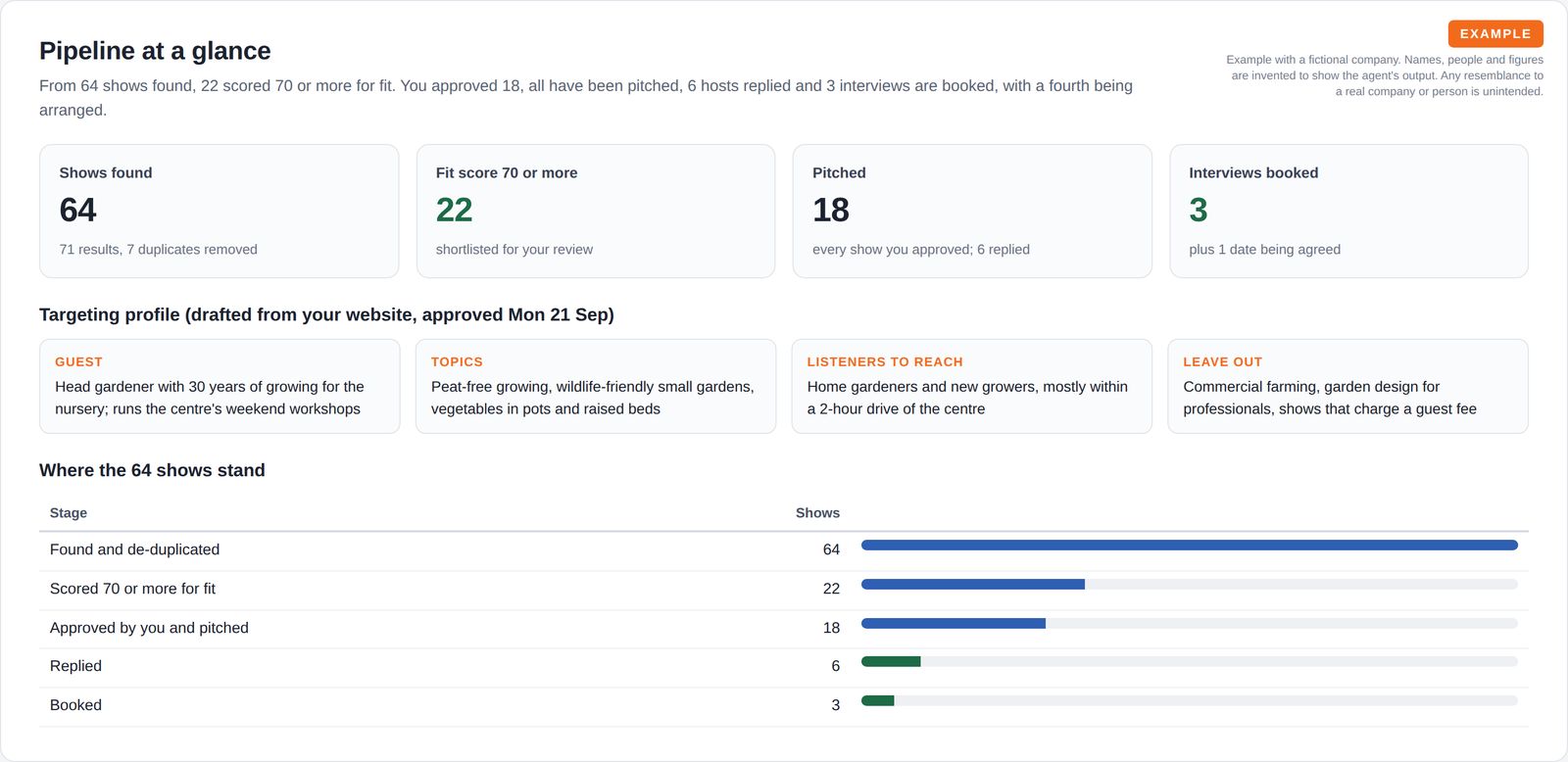
Task: Select the Pipeline at a glance heading
Action: point(155,51)
